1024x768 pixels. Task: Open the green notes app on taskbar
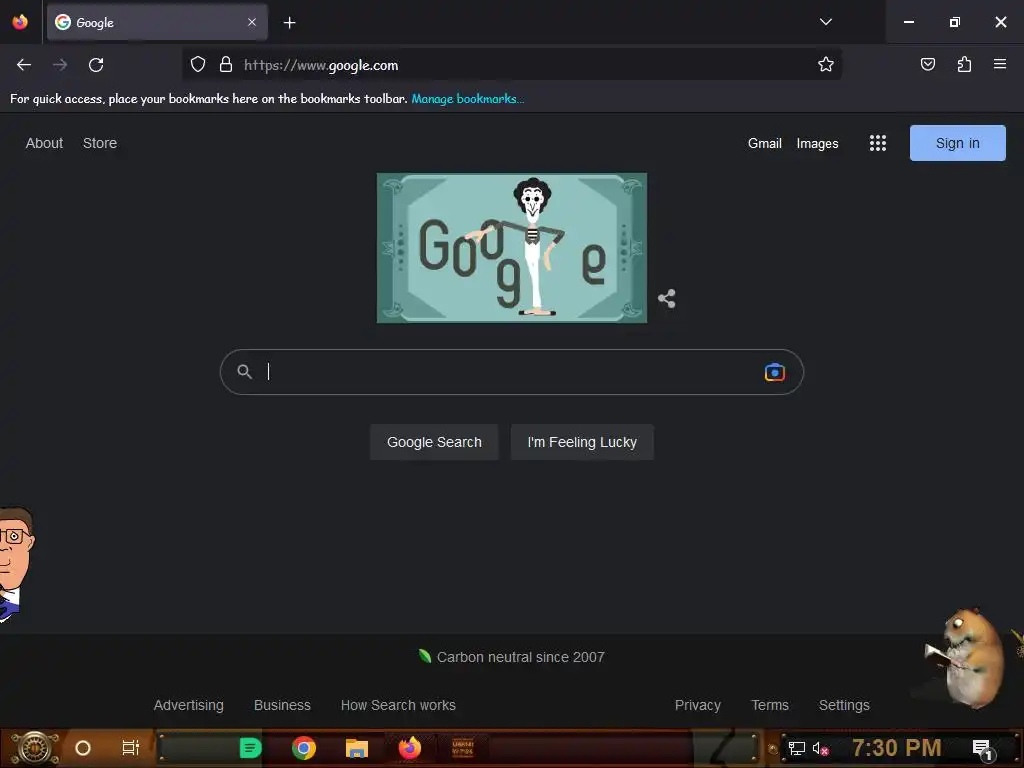tap(250, 748)
